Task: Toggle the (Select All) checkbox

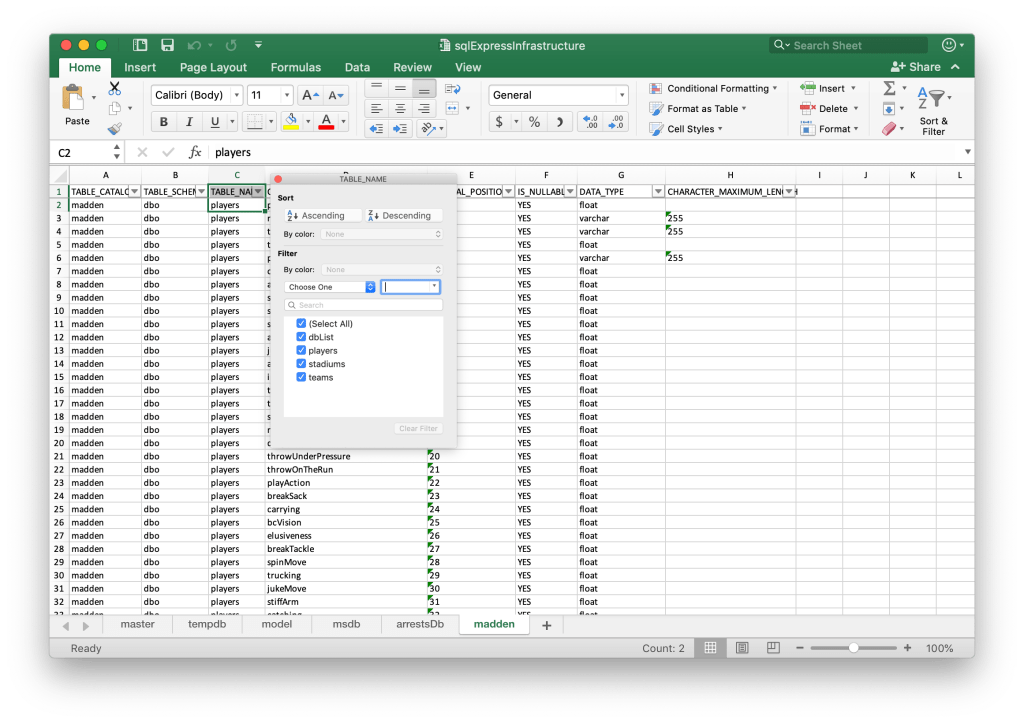Action: tap(301, 324)
